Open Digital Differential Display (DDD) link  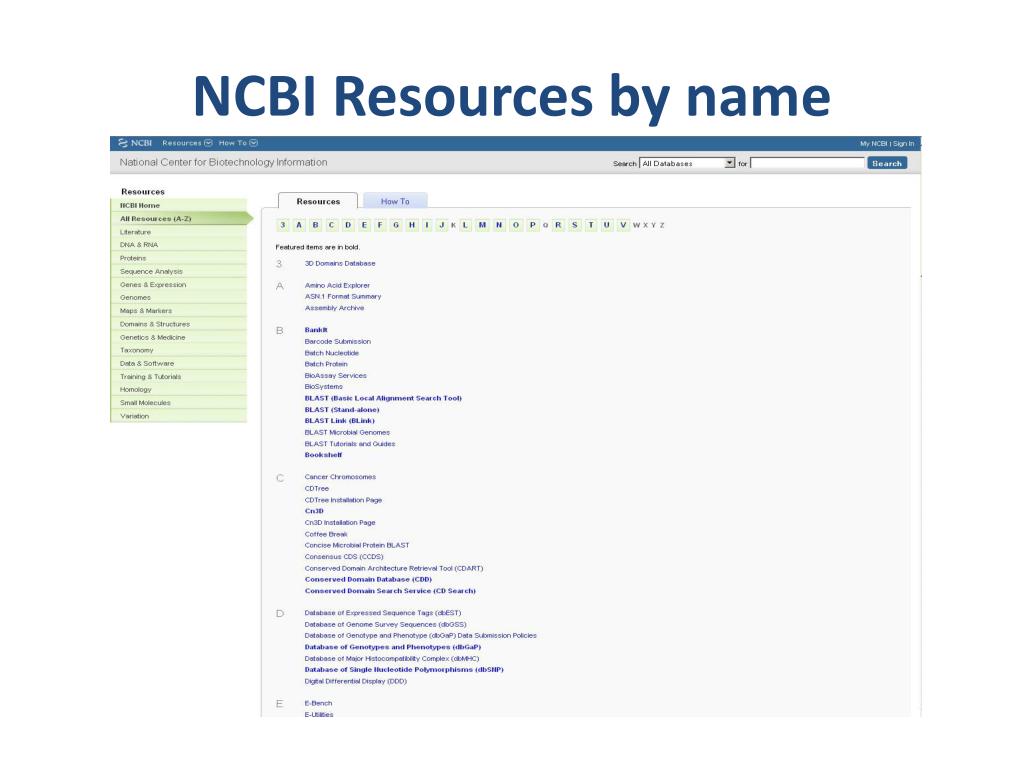point(355,681)
